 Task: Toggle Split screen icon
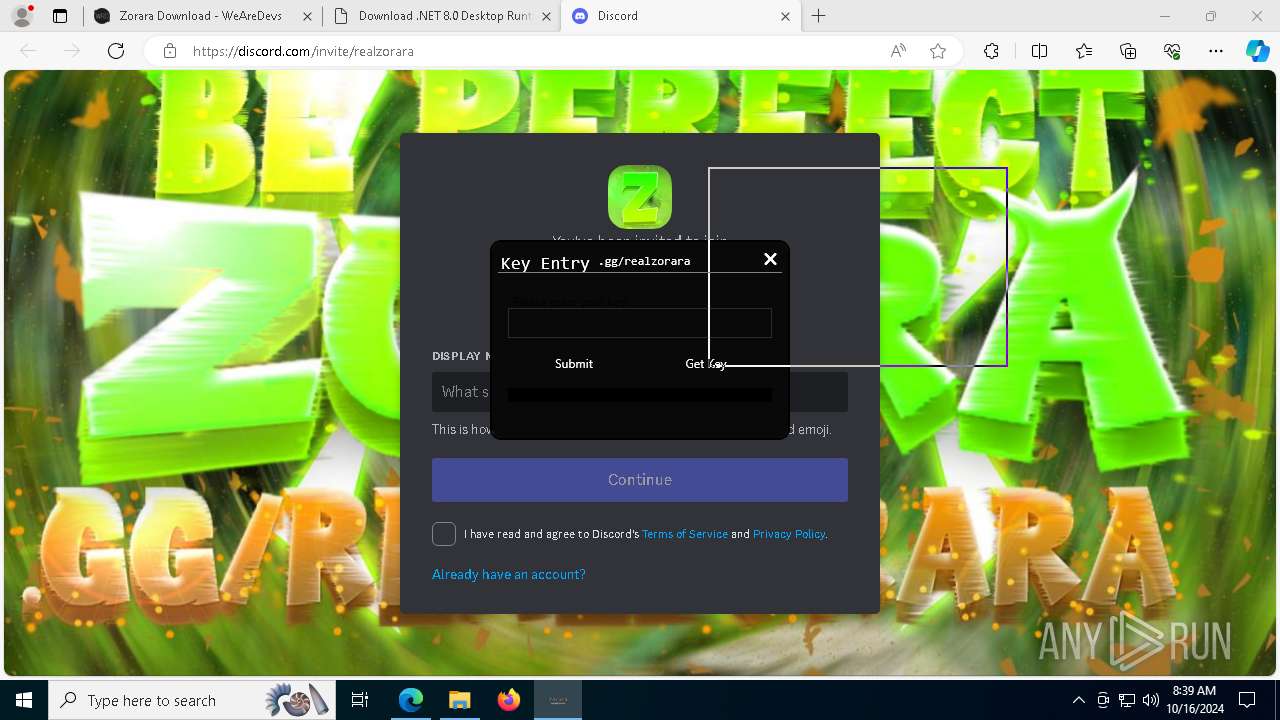coord(1039,51)
